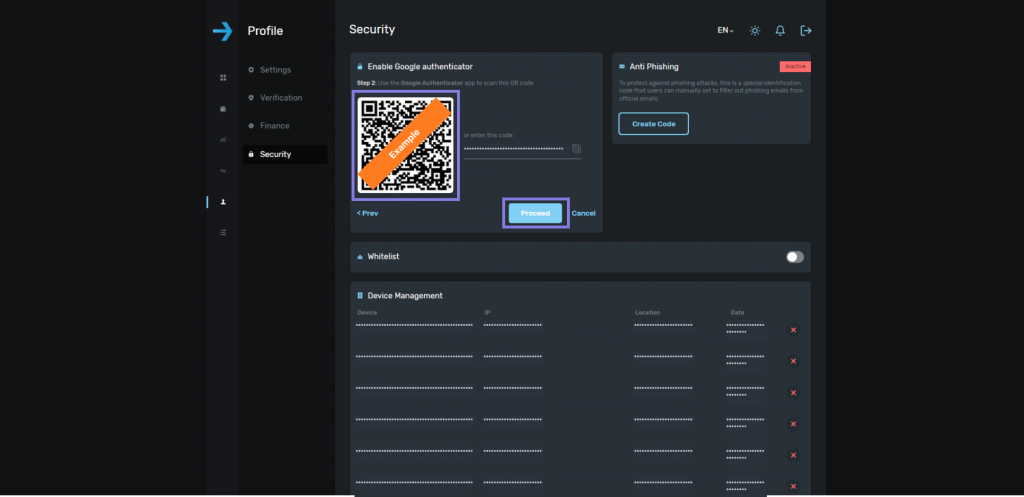
Task: Open the wallet icon in sidebar
Action: [x=223, y=108]
